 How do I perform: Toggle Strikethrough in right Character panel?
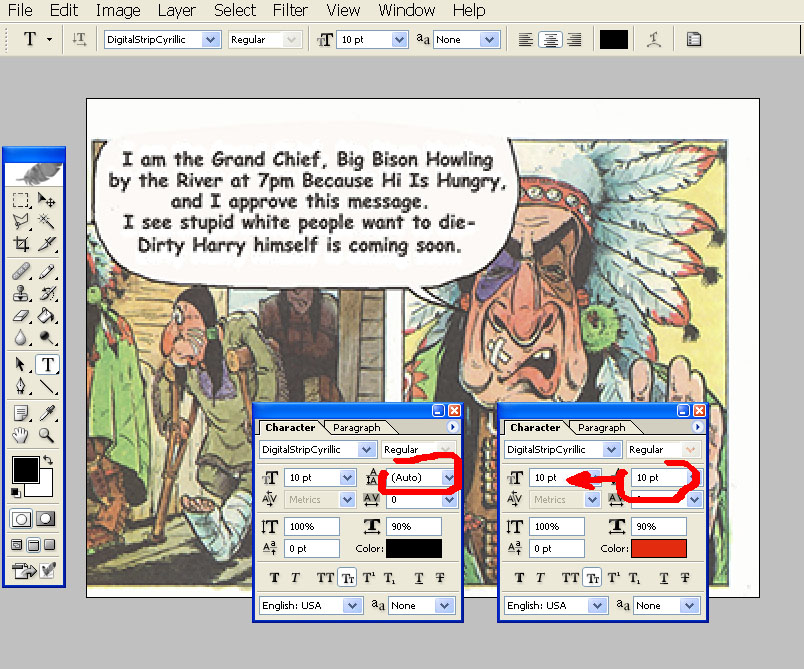(x=685, y=578)
